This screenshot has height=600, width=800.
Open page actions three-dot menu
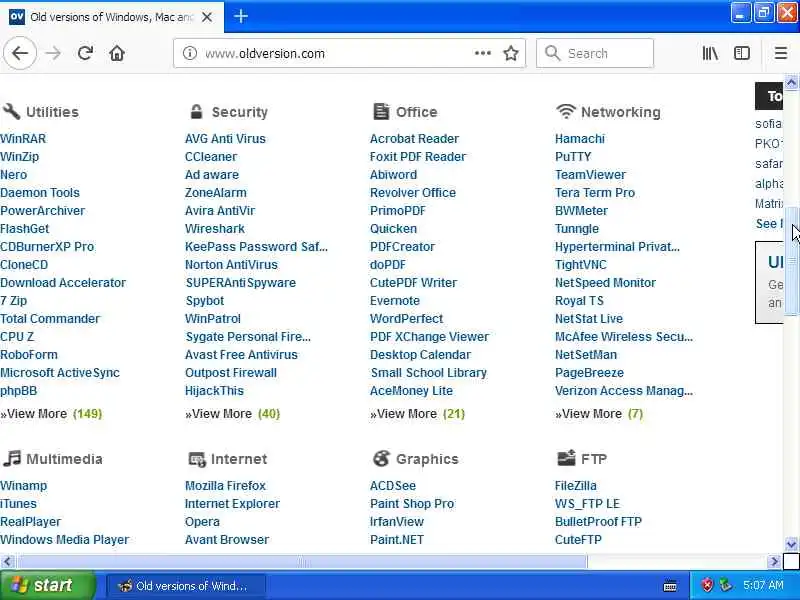click(x=483, y=53)
